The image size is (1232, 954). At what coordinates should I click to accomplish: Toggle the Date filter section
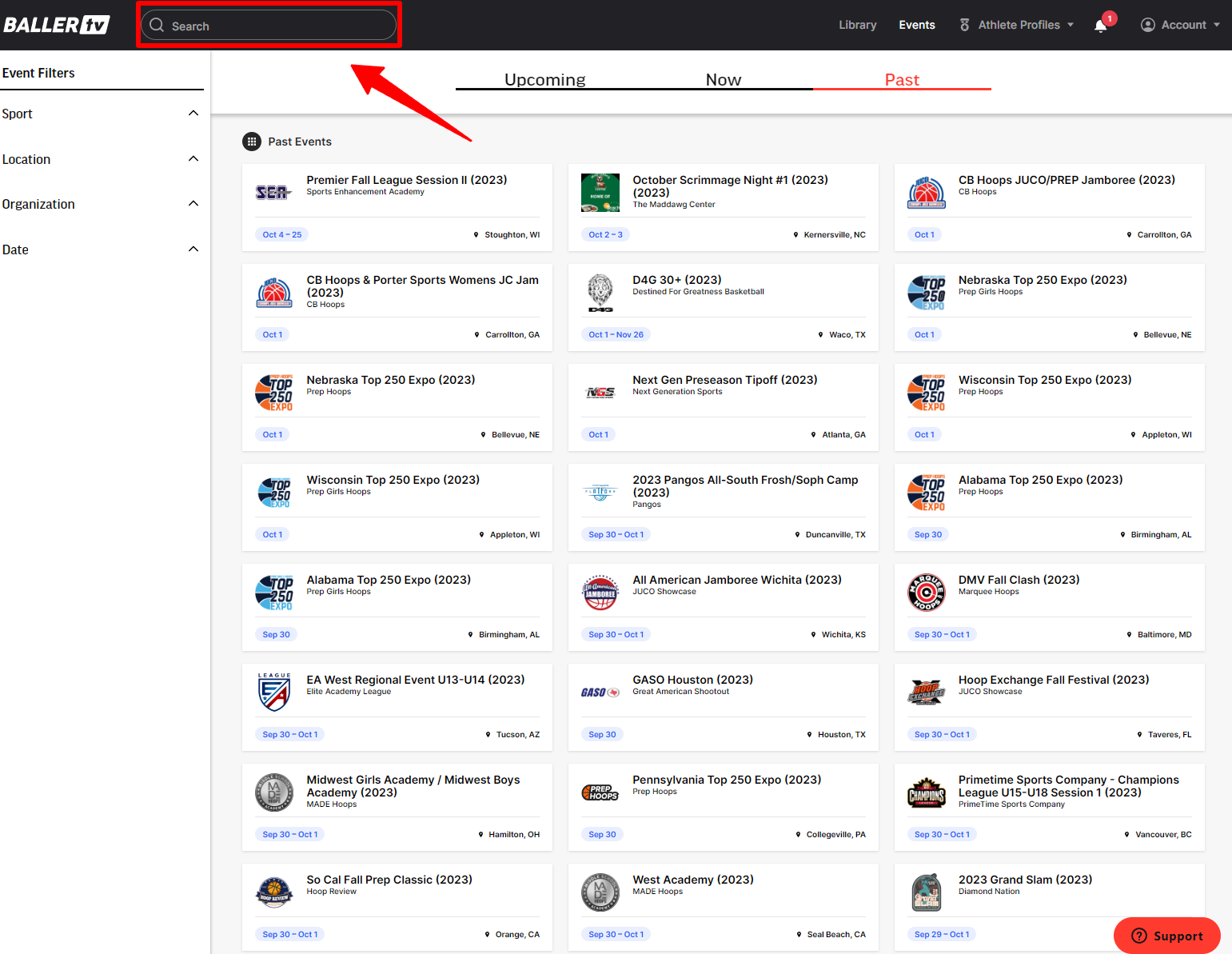(193, 249)
